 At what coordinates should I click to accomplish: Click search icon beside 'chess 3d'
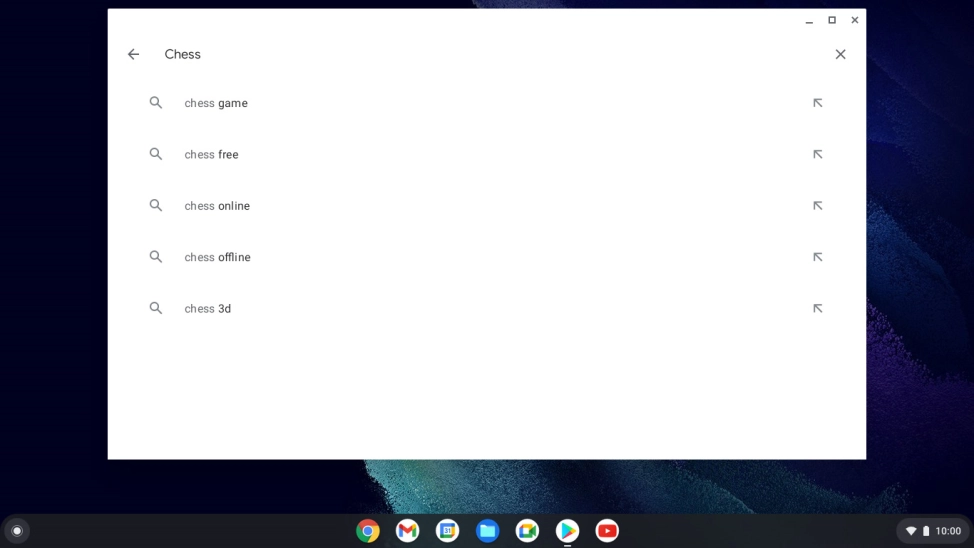pos(156,308)
